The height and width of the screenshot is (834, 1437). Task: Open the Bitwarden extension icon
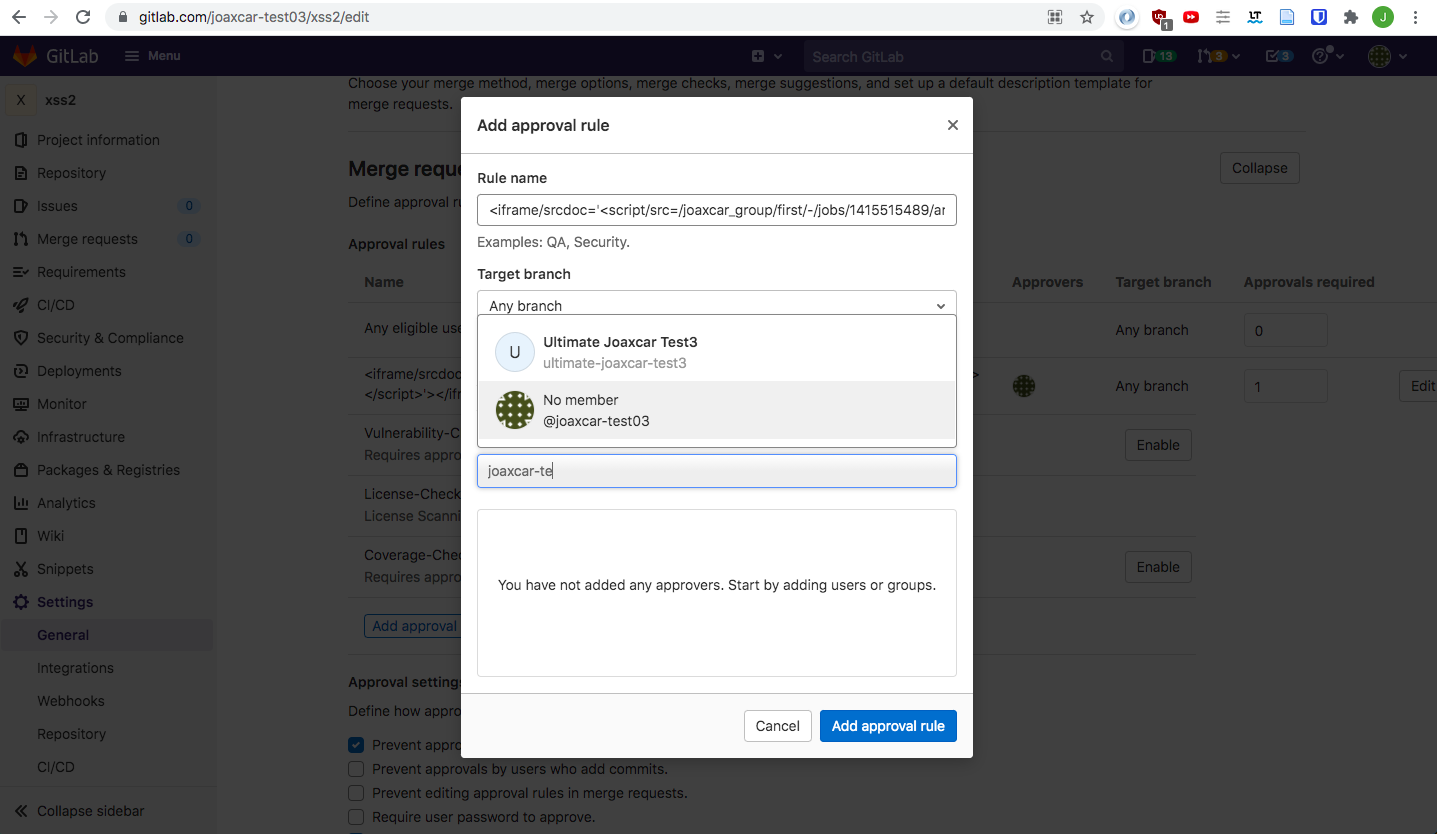(1319, 17)
